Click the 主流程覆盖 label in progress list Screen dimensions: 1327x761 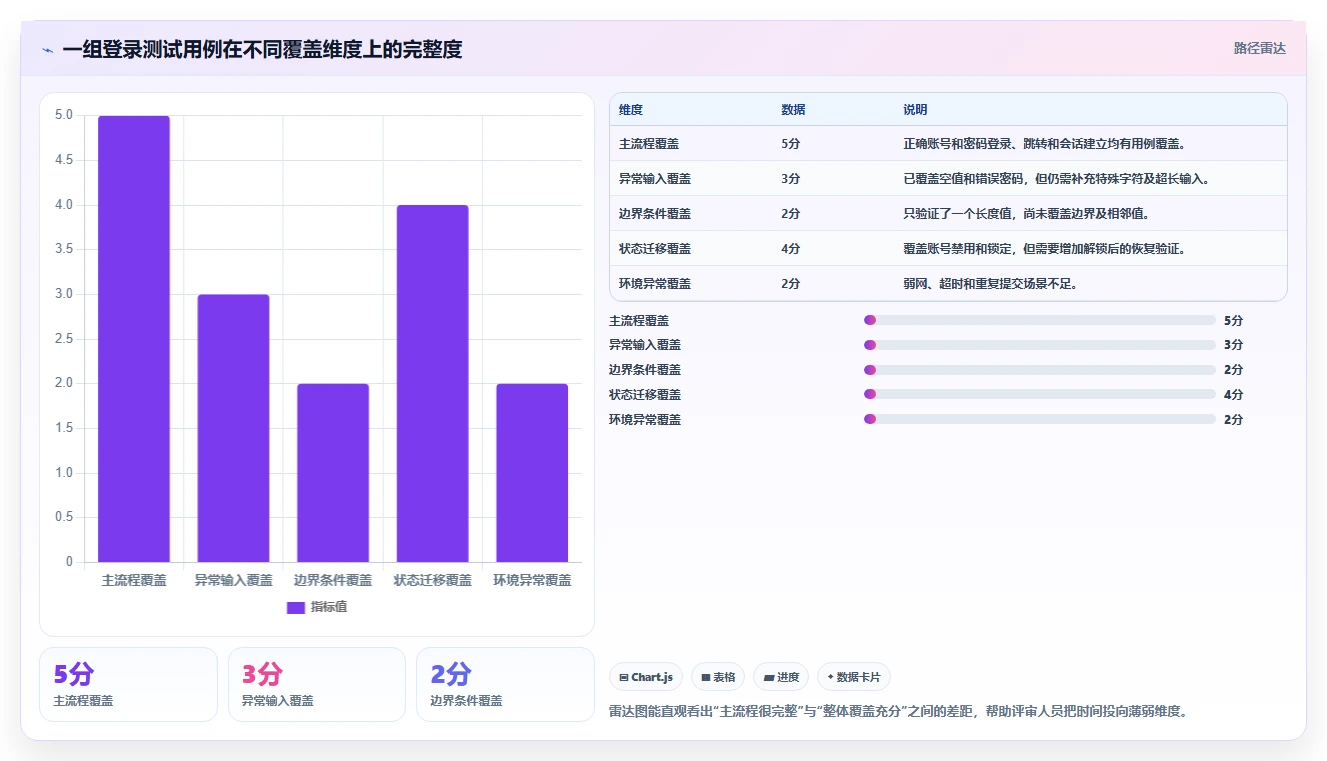click(639, 320)
